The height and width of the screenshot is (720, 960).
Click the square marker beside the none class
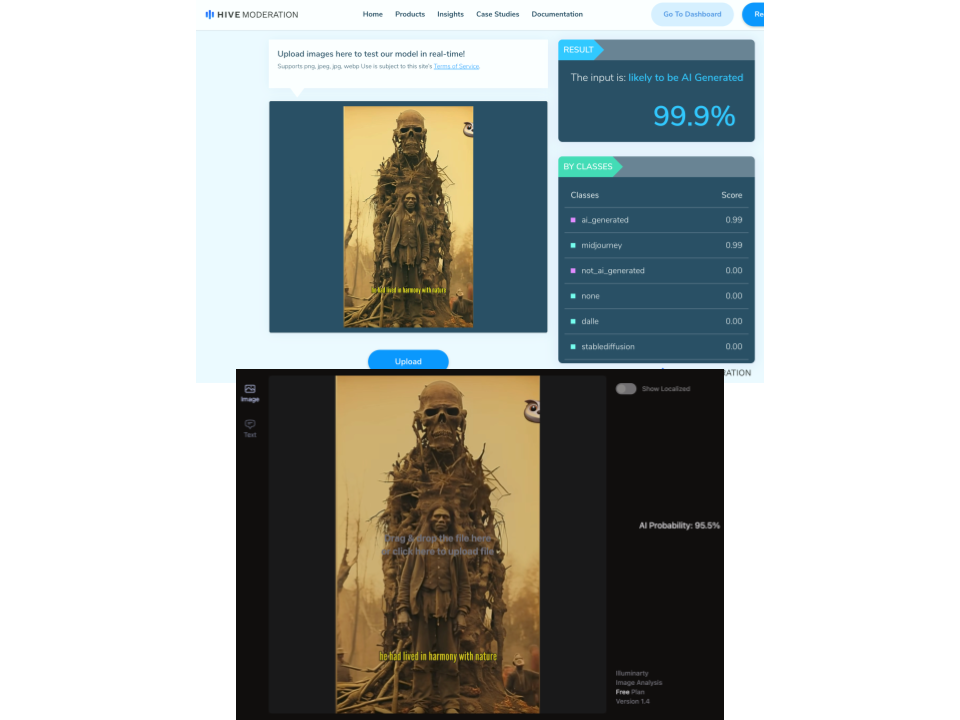(x=573, y=296)
